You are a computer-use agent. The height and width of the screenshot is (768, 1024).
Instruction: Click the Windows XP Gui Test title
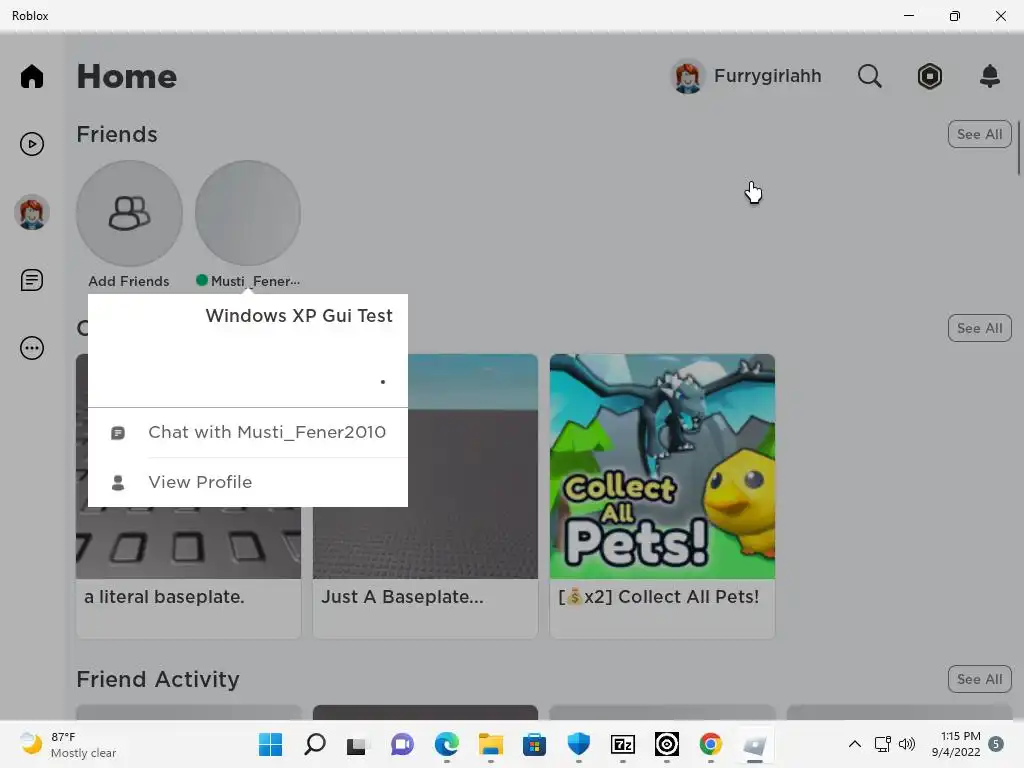[x=299, y=316]
